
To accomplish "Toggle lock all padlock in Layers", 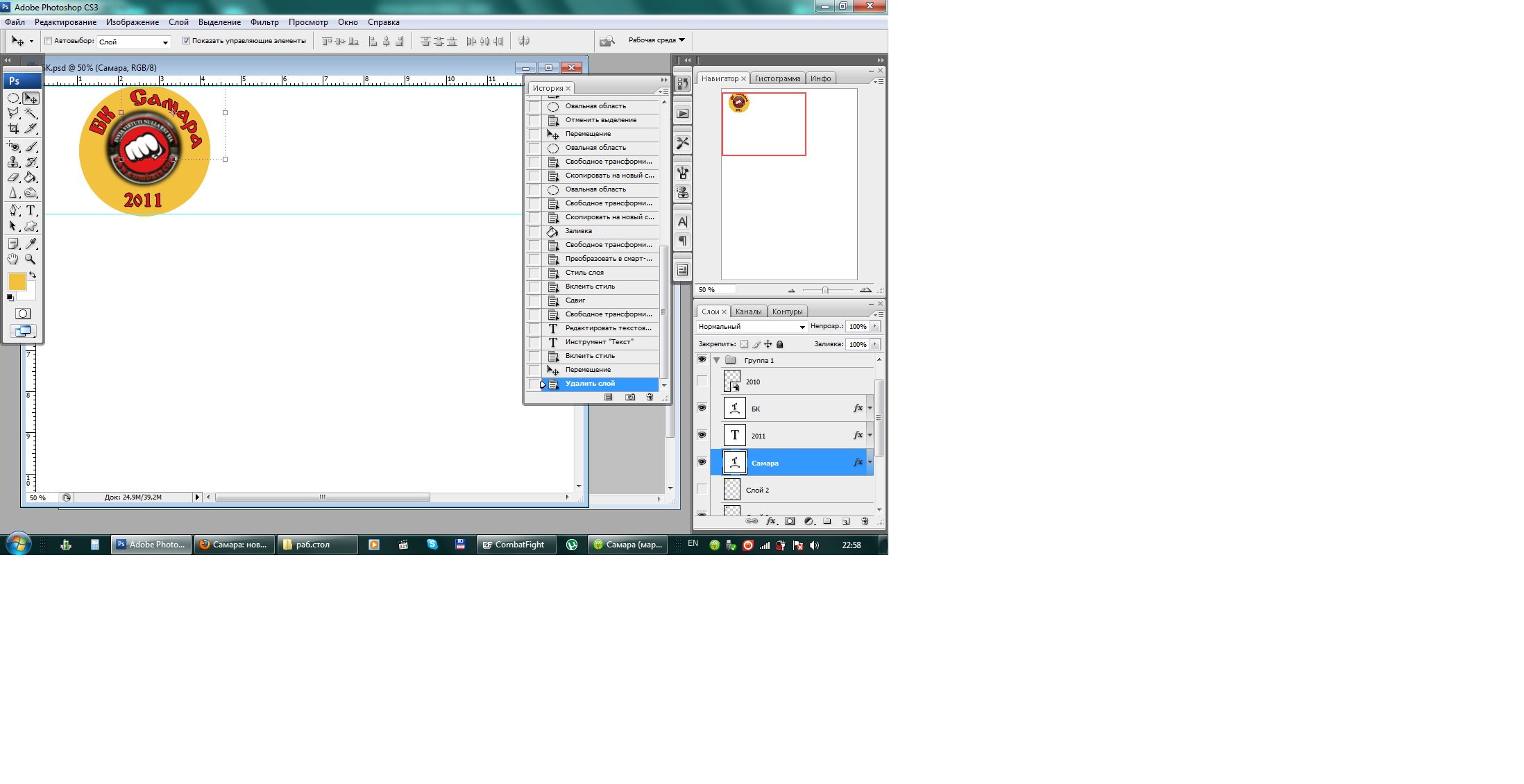I will 779,344.
